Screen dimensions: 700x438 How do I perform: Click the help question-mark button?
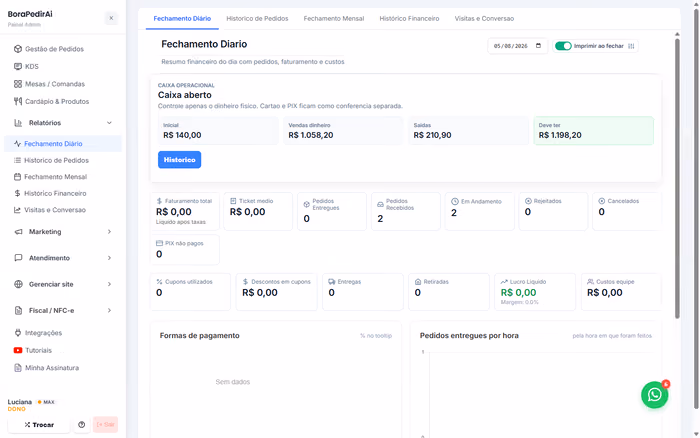(82, 425)
